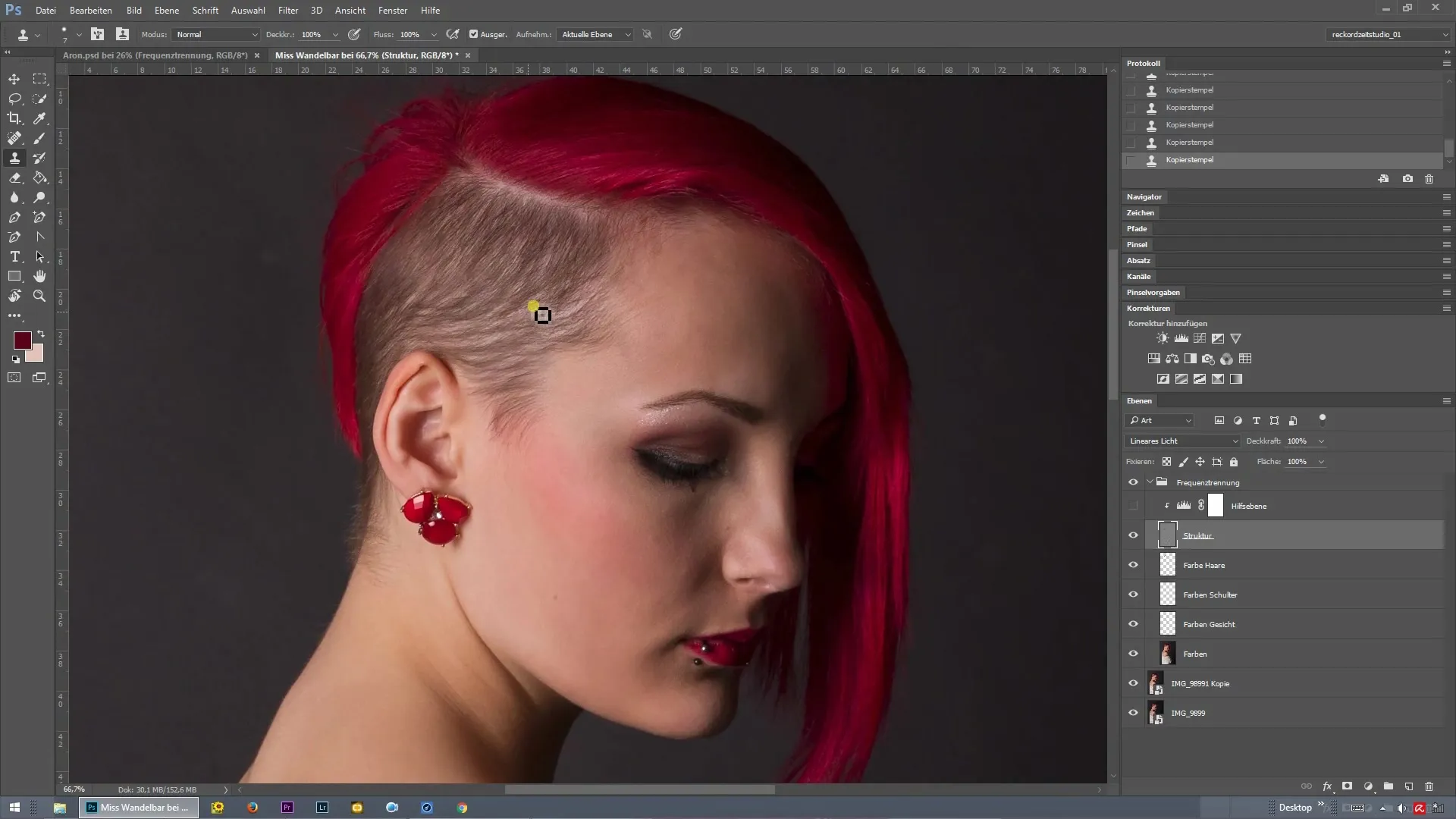Image resolution: width=1456 pixels, height=819 pixels.
Task: Hide the Struktur layer
Action: pos(1133,535)
